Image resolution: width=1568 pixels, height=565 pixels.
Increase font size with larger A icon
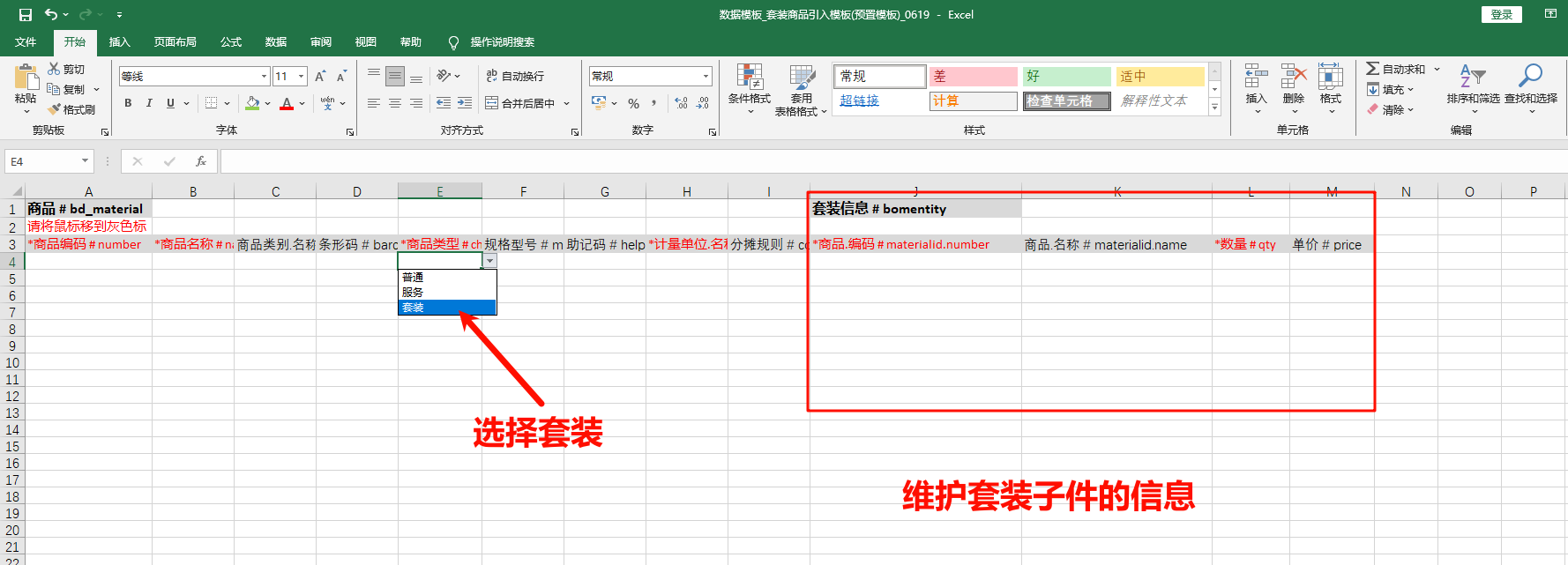pyautogui.click(x=320, y=77)
